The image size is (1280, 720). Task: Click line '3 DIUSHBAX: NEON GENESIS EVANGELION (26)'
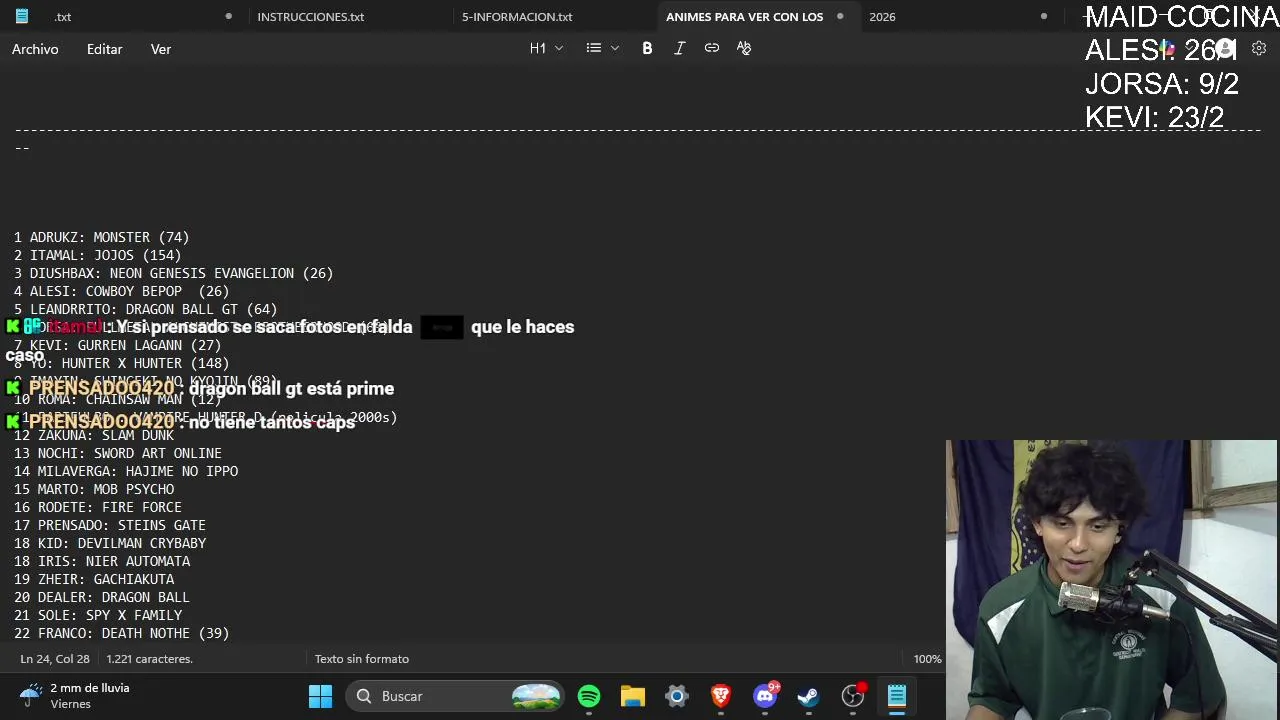click(173, 273)
